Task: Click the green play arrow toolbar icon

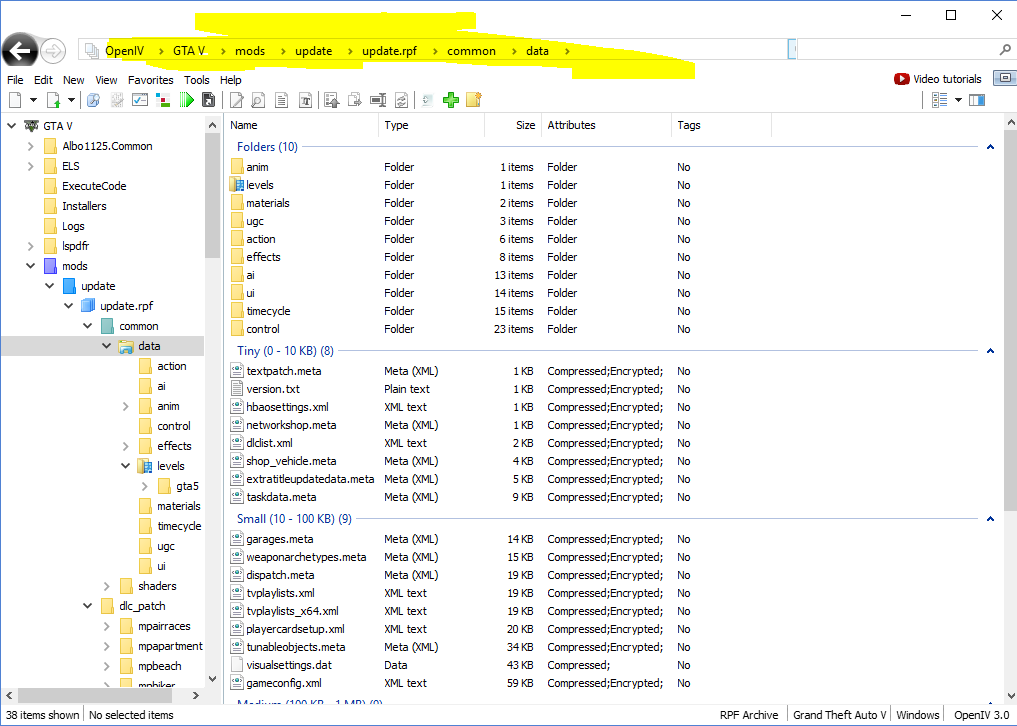Action: (x=186, y=100)
